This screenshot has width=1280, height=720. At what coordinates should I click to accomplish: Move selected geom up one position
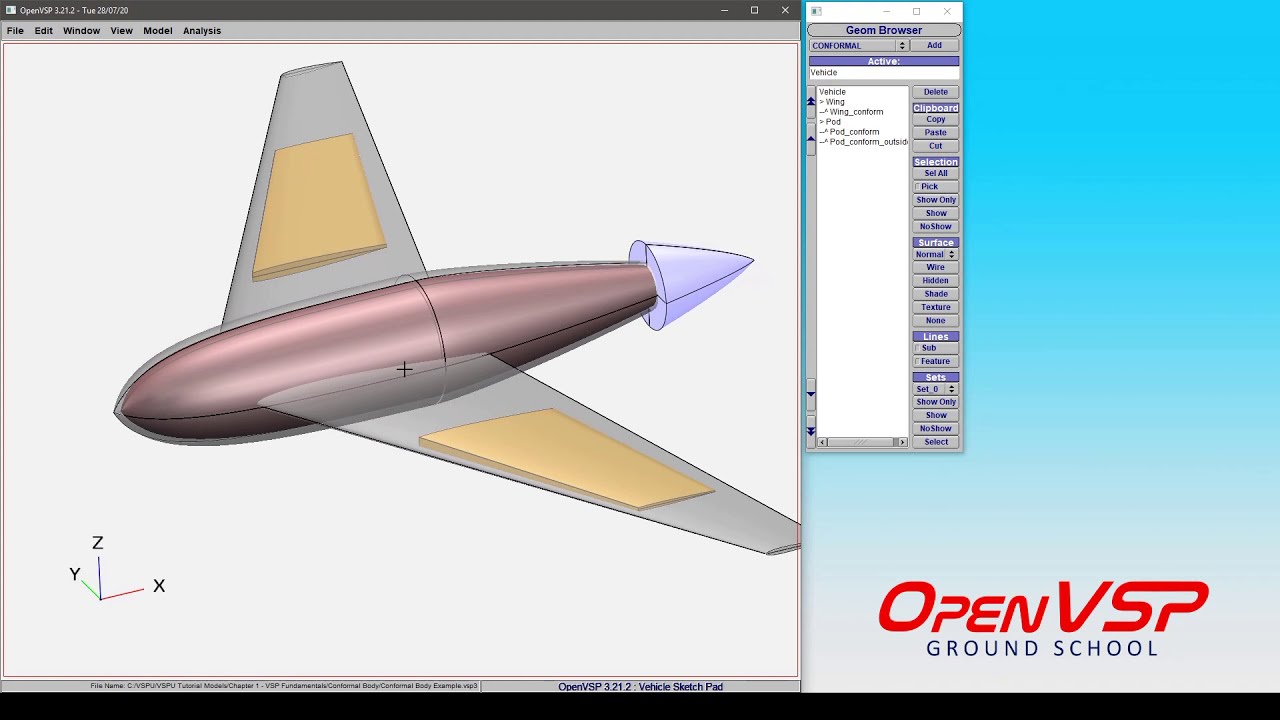811,139
